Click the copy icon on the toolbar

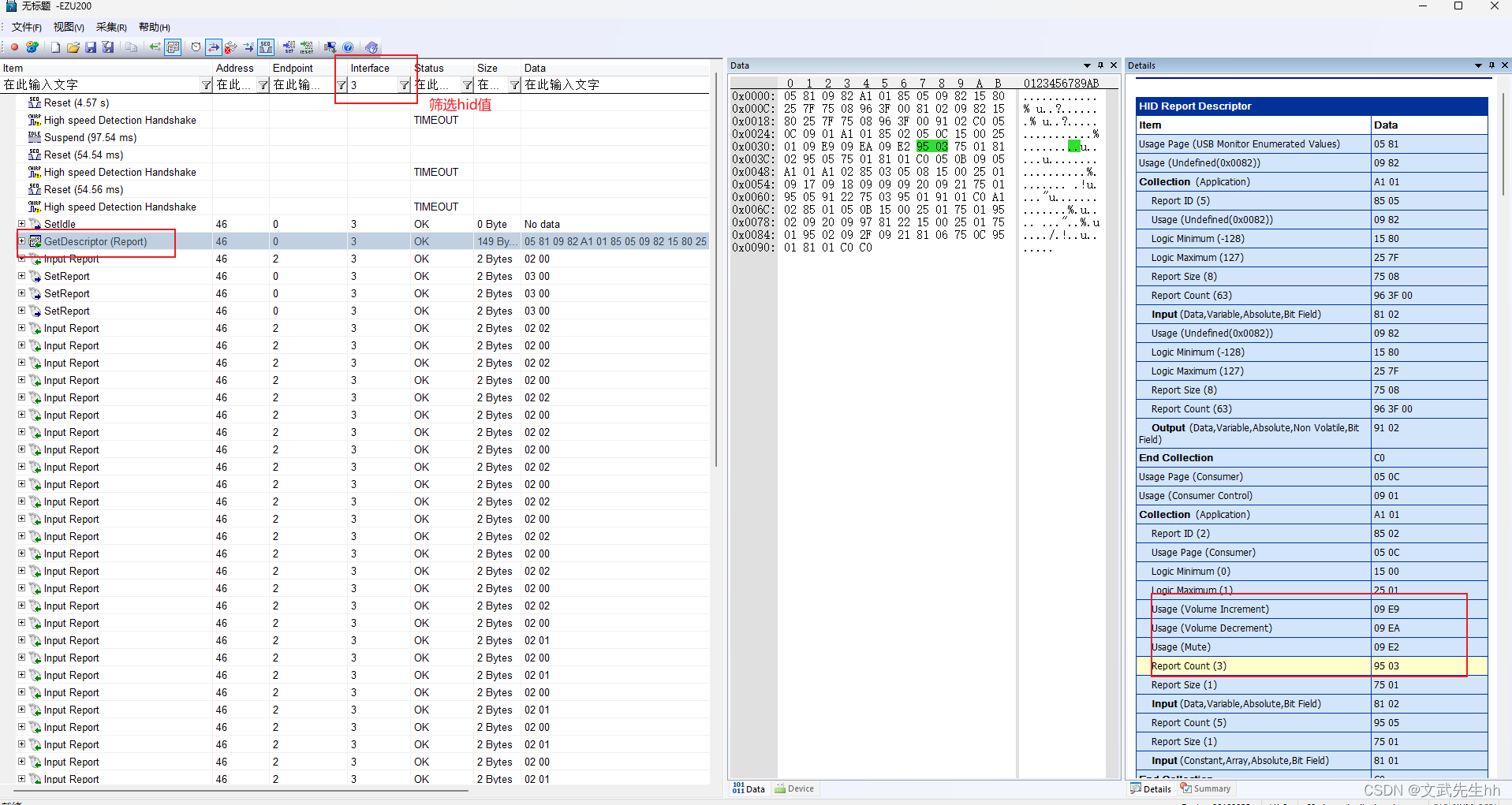(x=131, y=47)
